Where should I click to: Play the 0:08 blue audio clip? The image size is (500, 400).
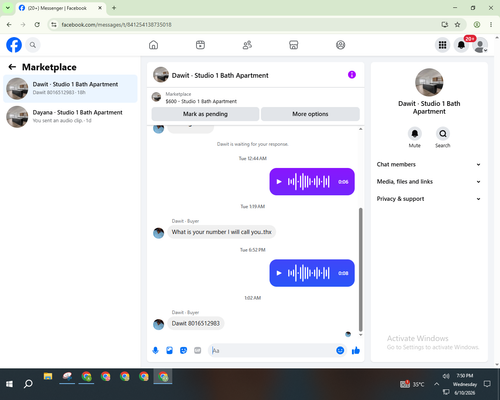tap(279, 273)
